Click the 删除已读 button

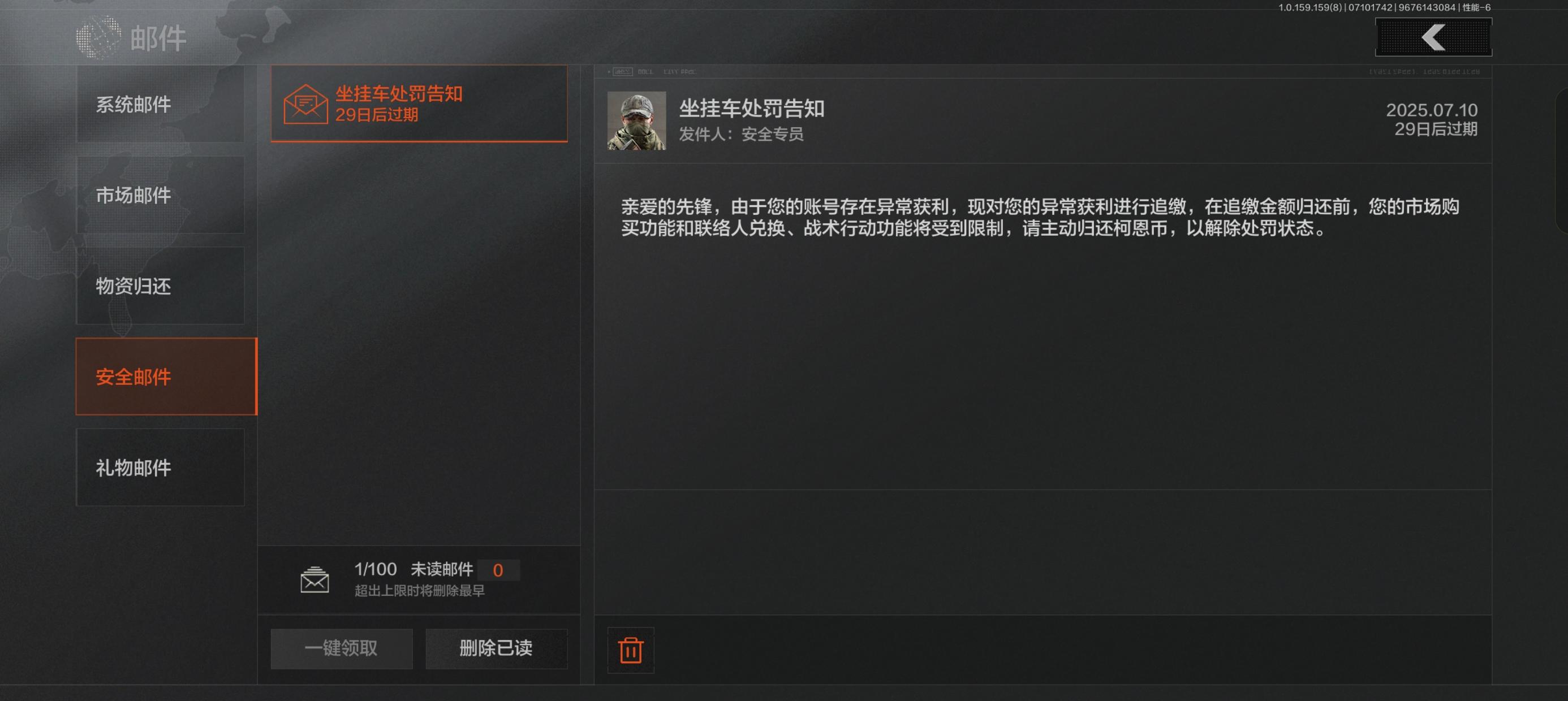point(496,648)
